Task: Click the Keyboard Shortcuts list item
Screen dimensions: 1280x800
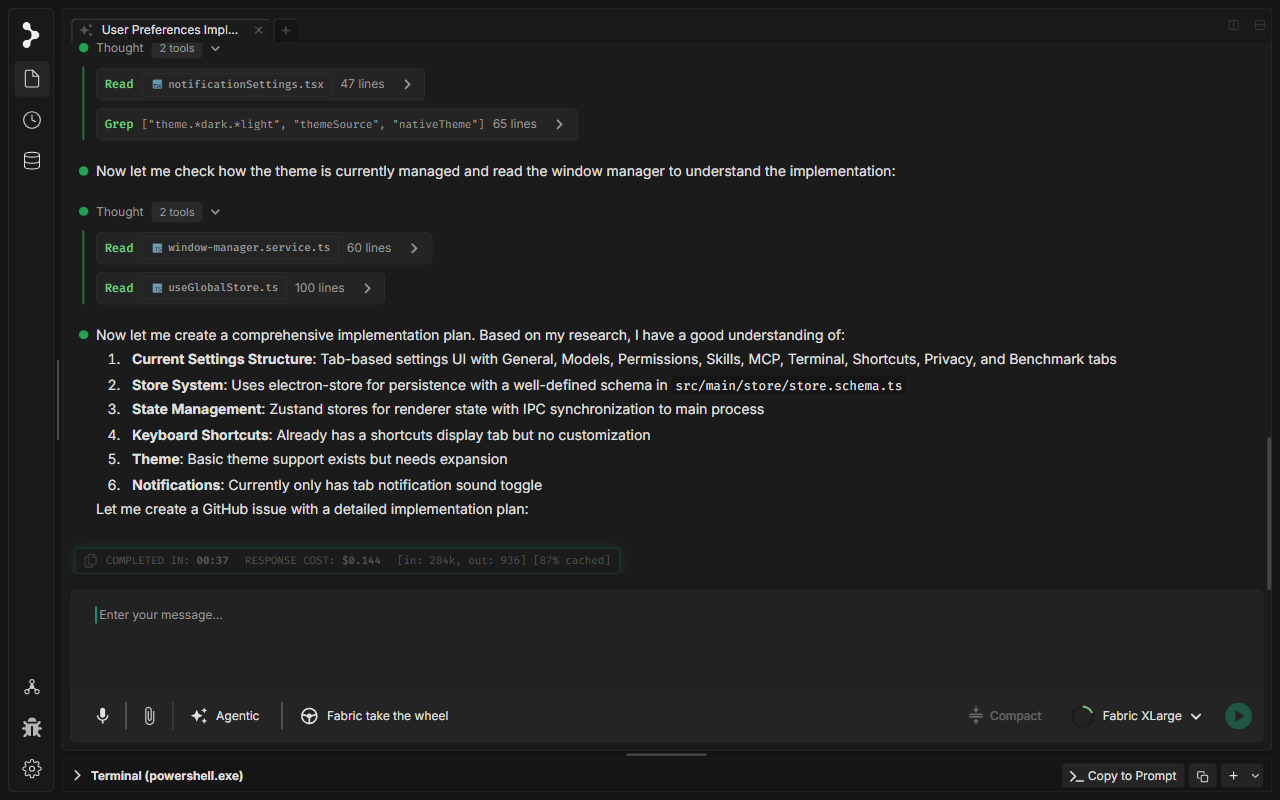Action: (x=391, y=435)
